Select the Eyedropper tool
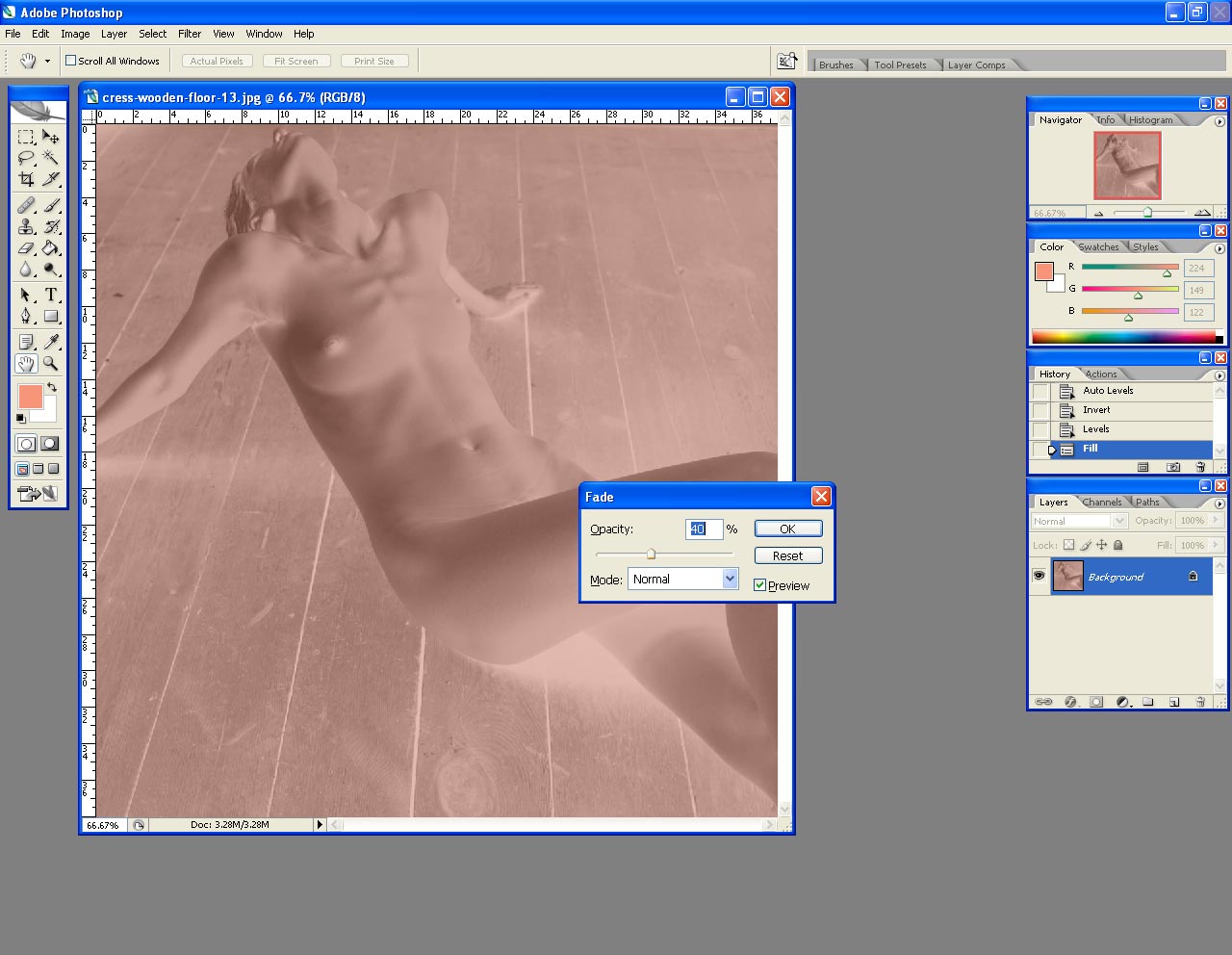Screen dimensions: 1232x955 51,342
